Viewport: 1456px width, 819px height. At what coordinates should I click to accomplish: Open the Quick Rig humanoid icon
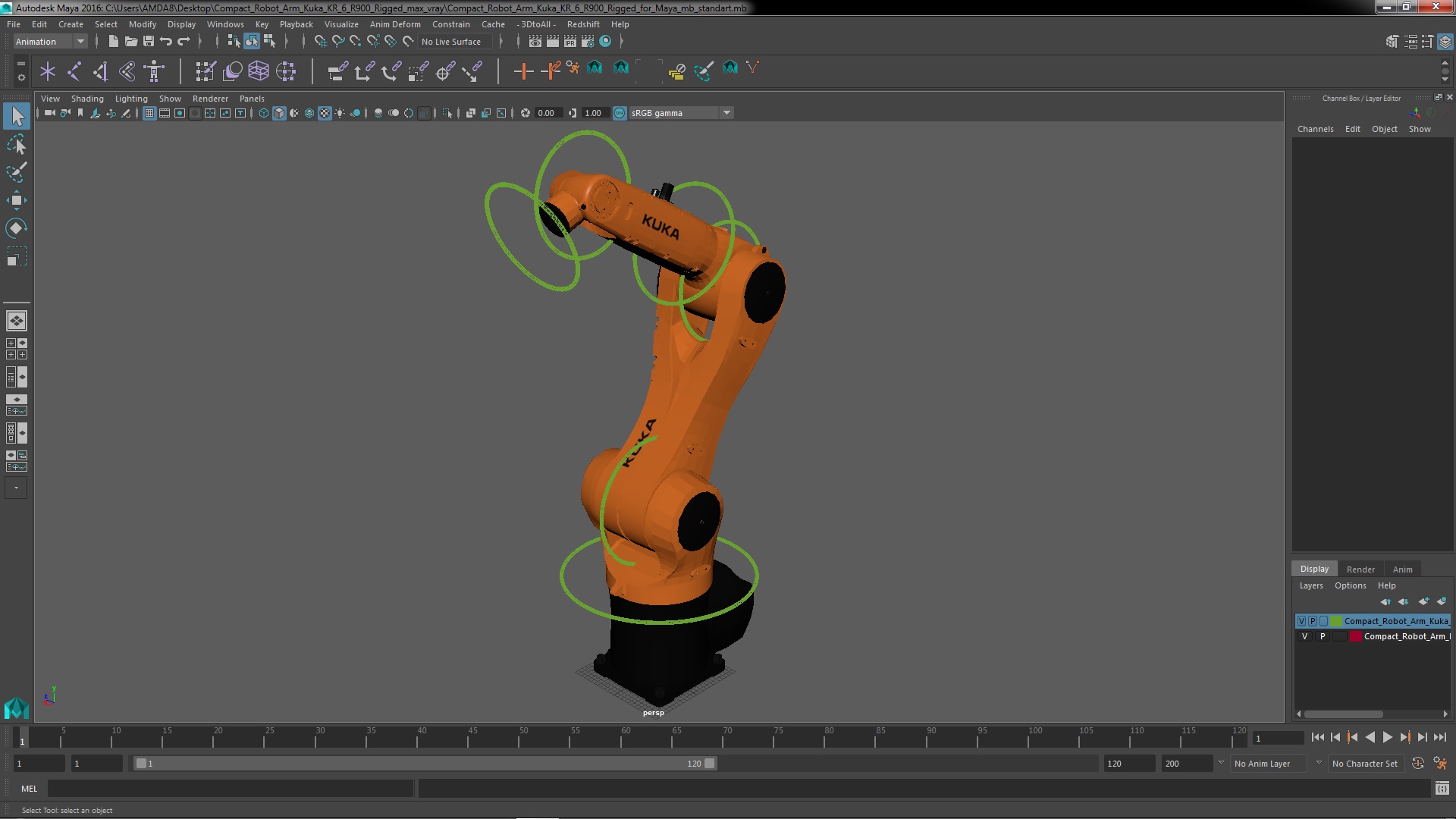[x=154, y=71]
